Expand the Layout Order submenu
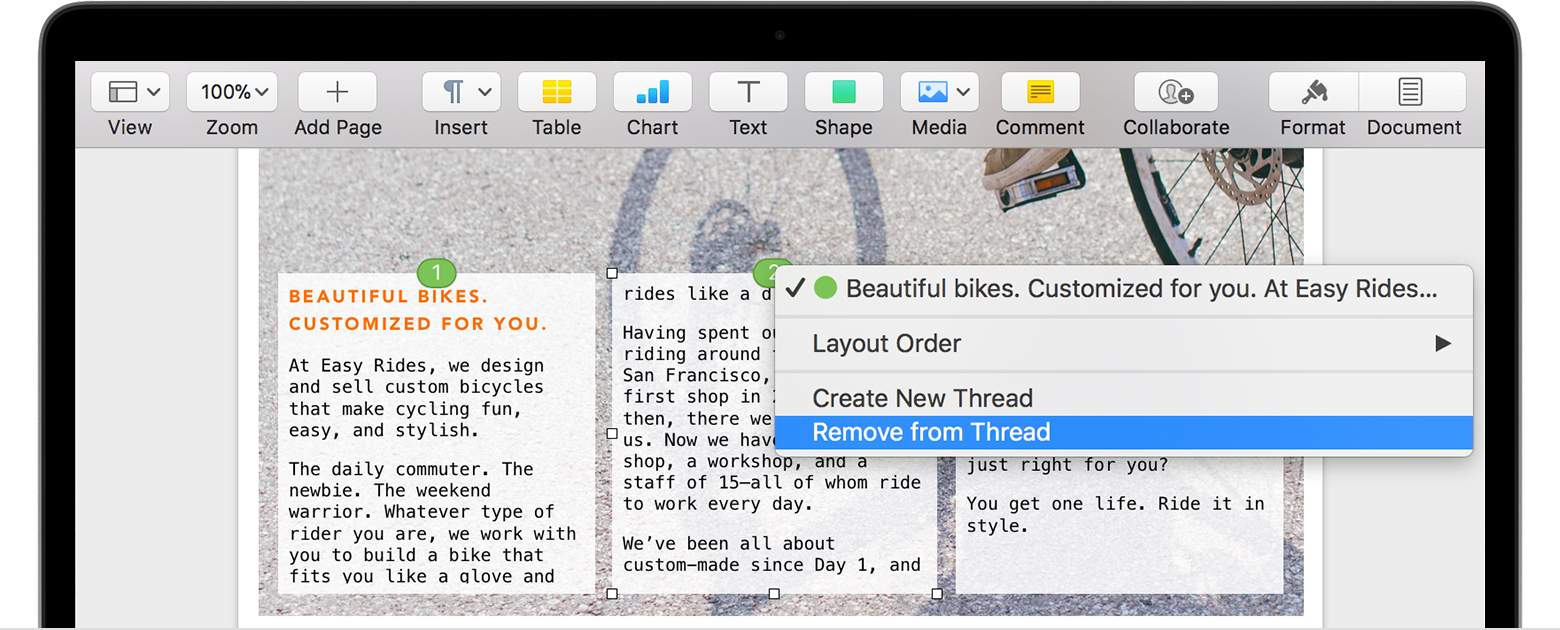Screen dimensions: 1560x630 [1124, 344]
